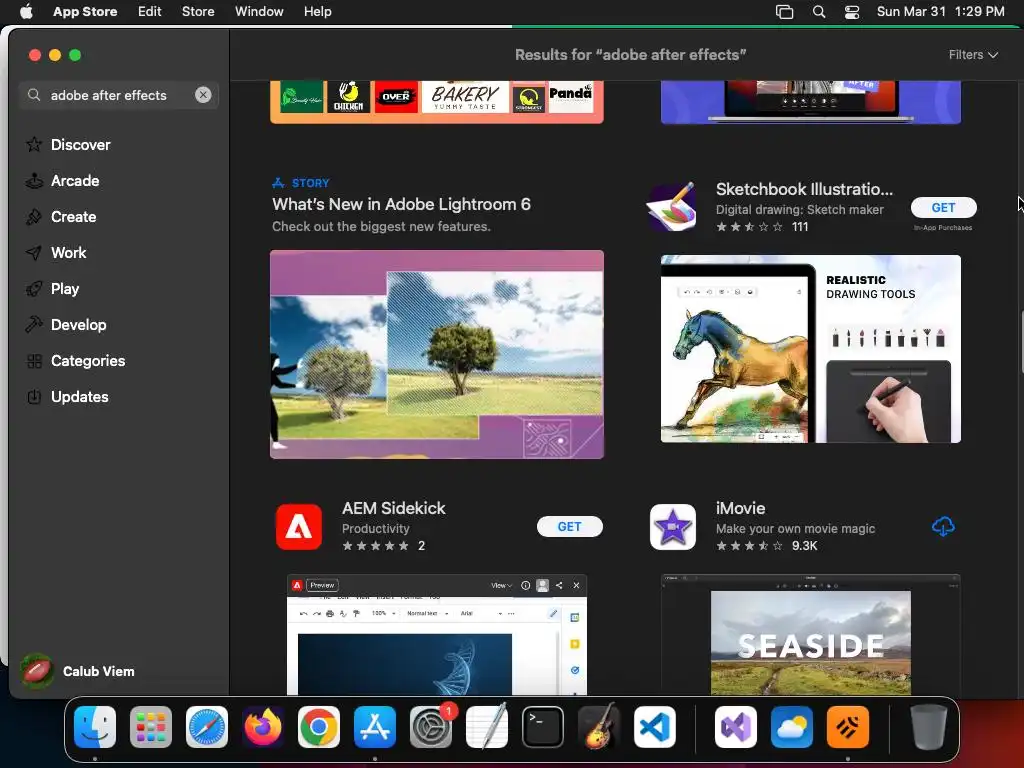Open the Sketchbook Illustration app icon
Viewport: 1024px width, 768px height.
(x=673, y=207)
